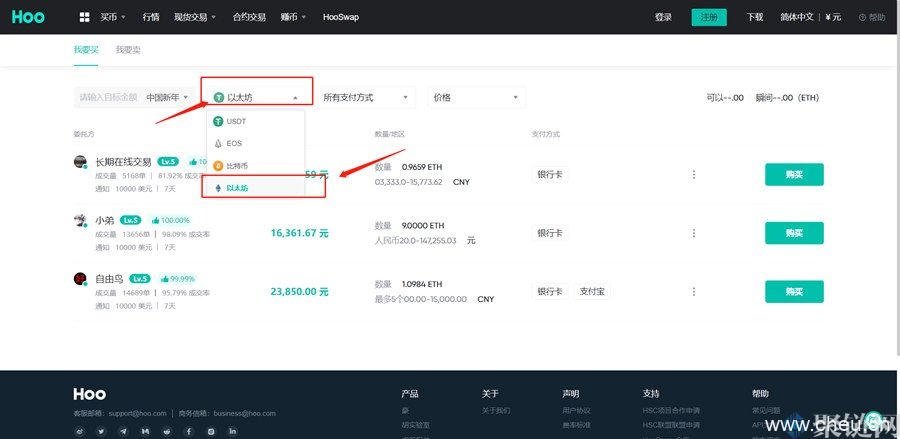Open the 合约交易 menu item
The width and height of the screenshot is (900, 439).
249,17
